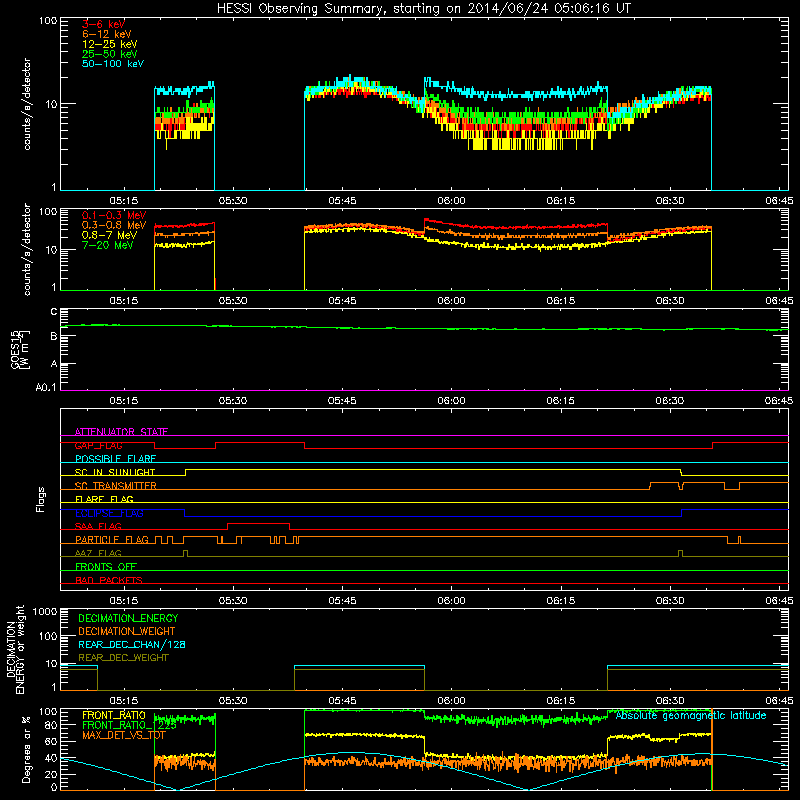Image resolution: width=800 pixels, height=800 pixels.
Task: Click the HESSI Observing Summary title text
Action: click(x=423, y=9)
